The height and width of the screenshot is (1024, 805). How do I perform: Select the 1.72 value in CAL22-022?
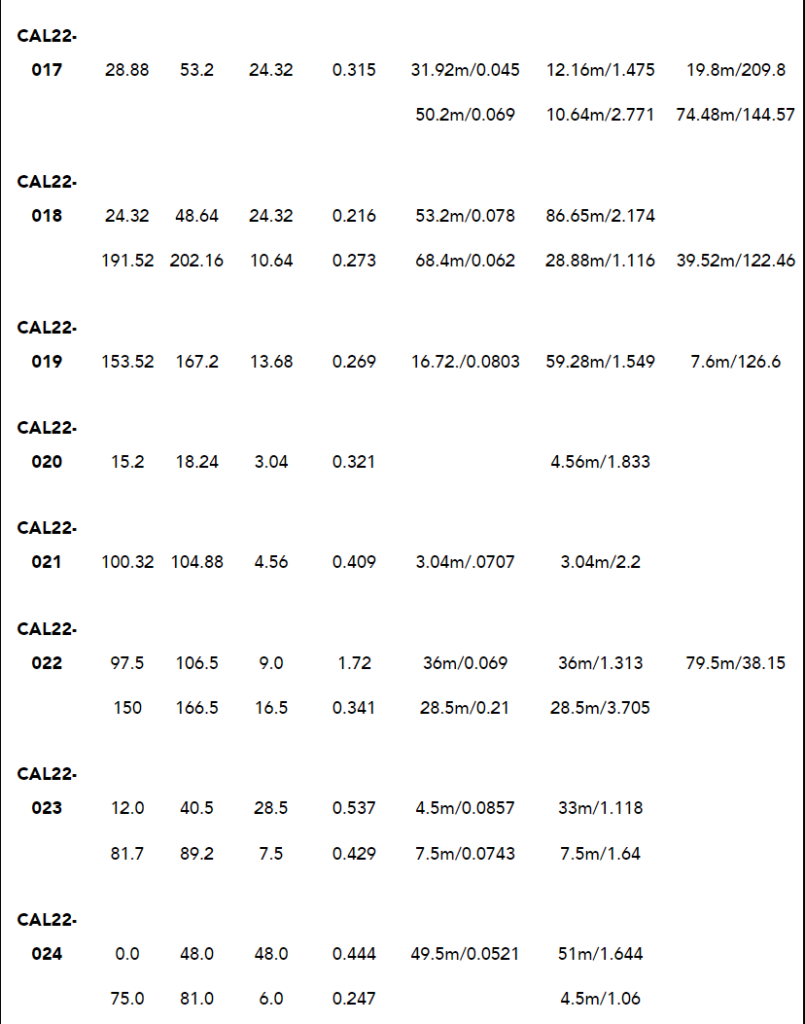(354, 663)
